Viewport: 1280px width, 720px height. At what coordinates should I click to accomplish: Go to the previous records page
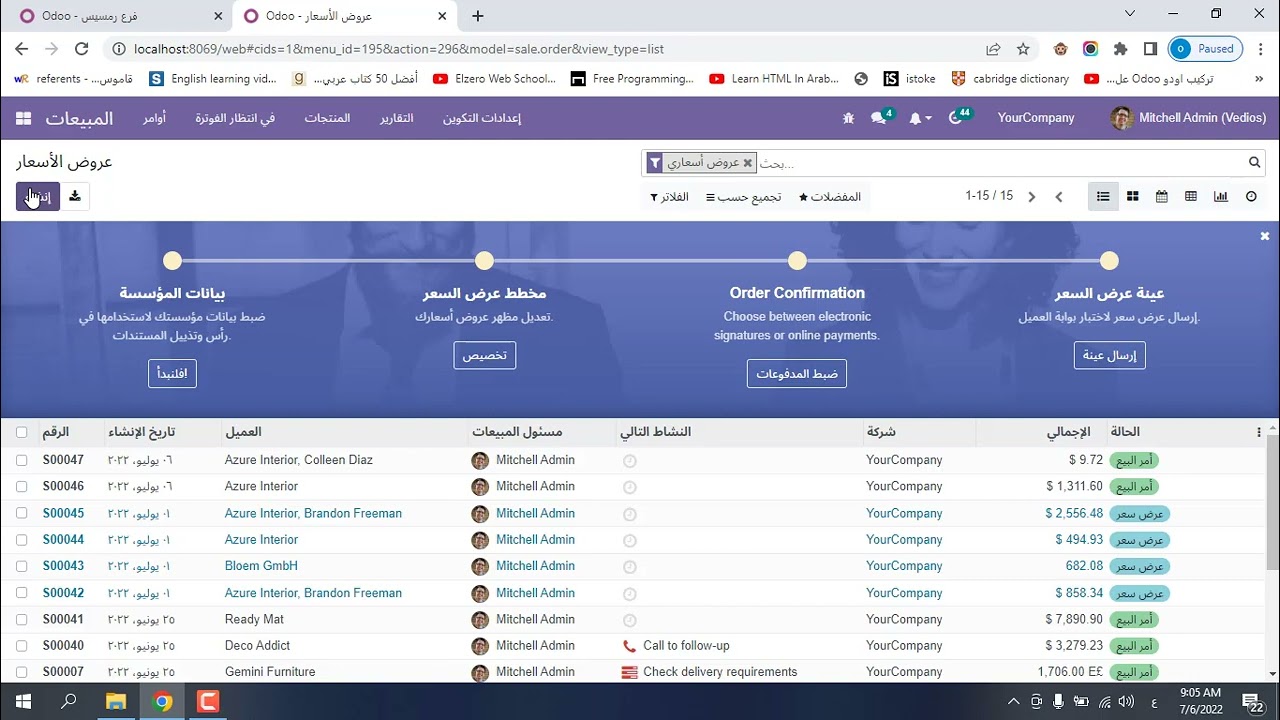[1059, 196]
